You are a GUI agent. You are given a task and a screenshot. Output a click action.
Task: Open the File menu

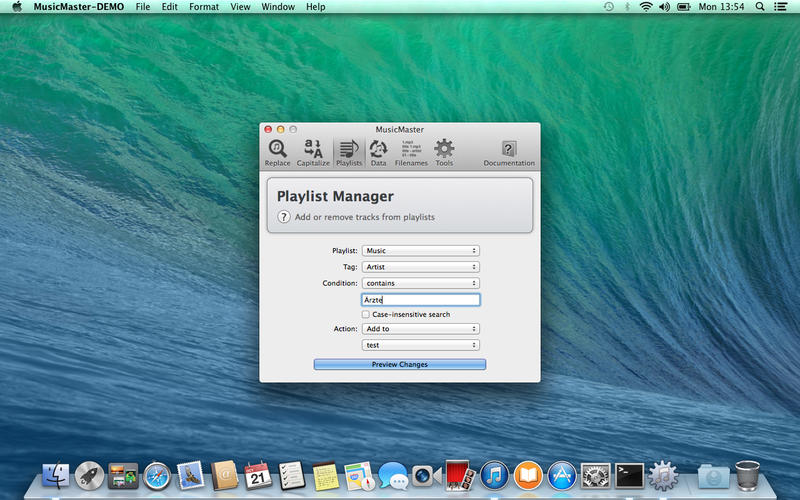coord(143,7)
